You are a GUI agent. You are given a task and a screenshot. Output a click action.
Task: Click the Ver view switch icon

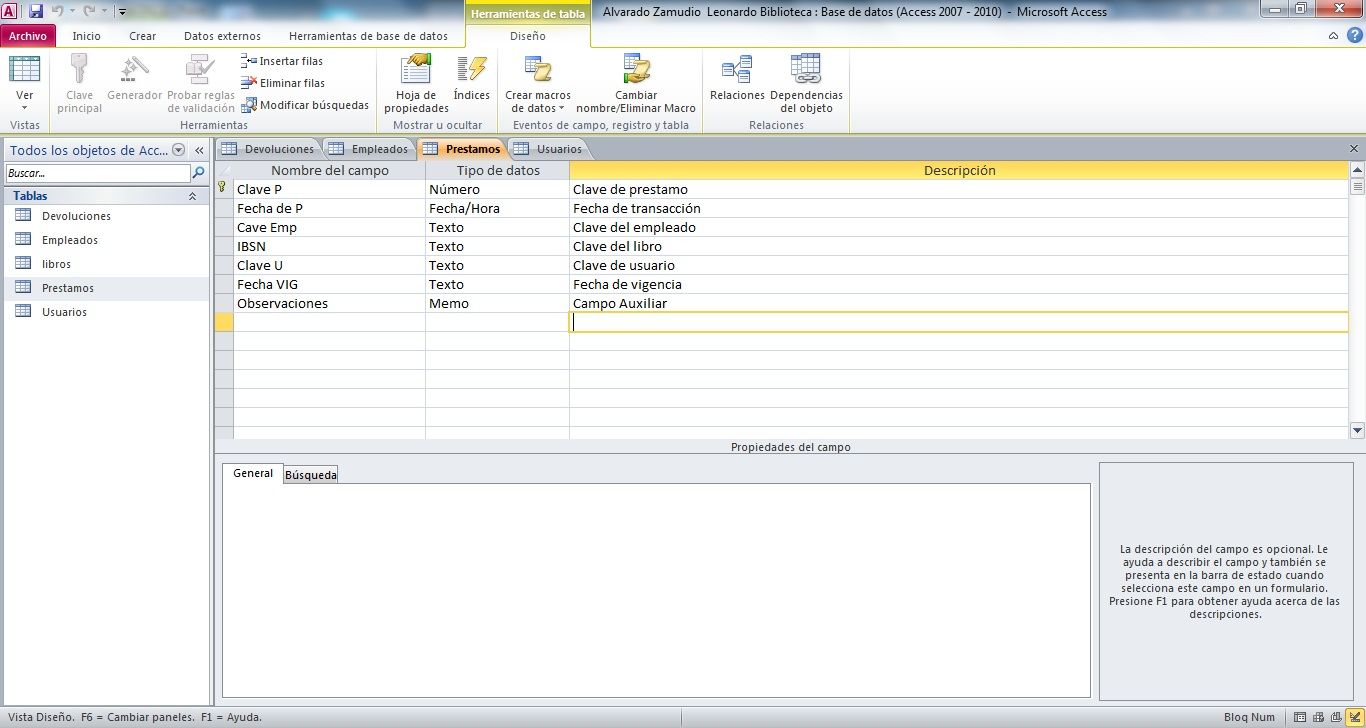[24, 70]
